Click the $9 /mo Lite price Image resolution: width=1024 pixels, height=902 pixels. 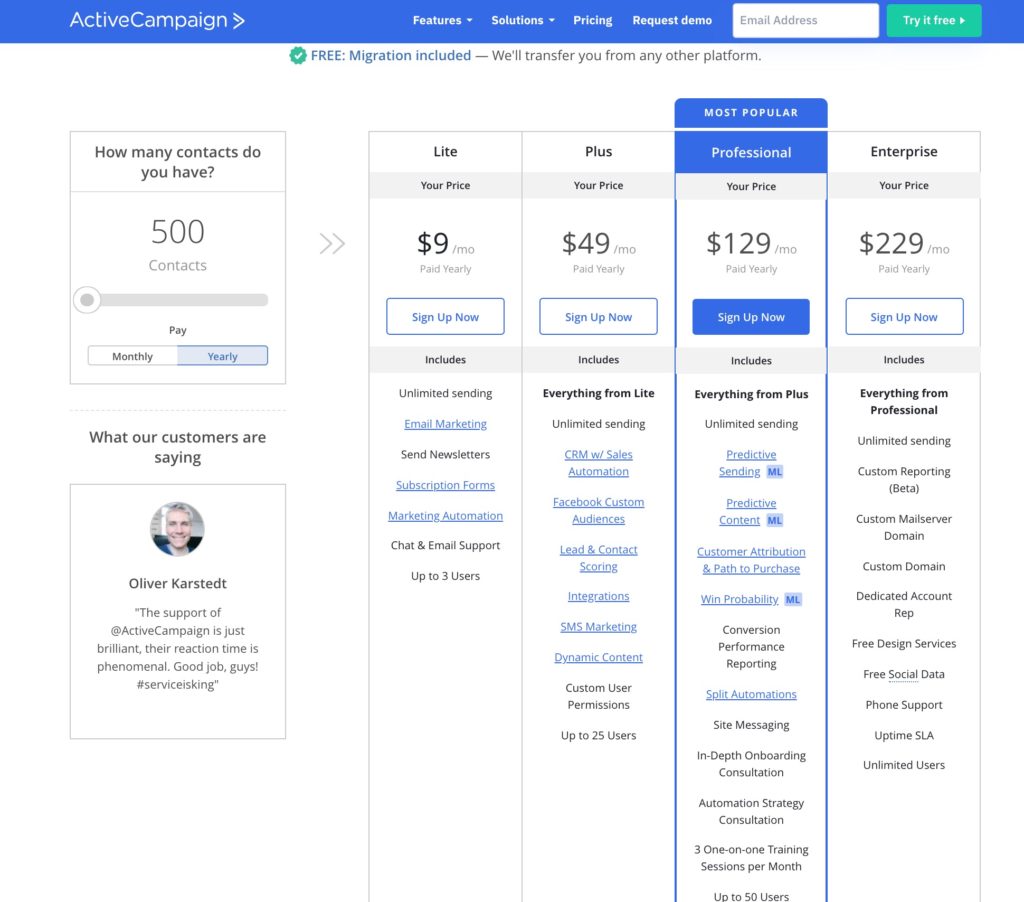point(445,244)
